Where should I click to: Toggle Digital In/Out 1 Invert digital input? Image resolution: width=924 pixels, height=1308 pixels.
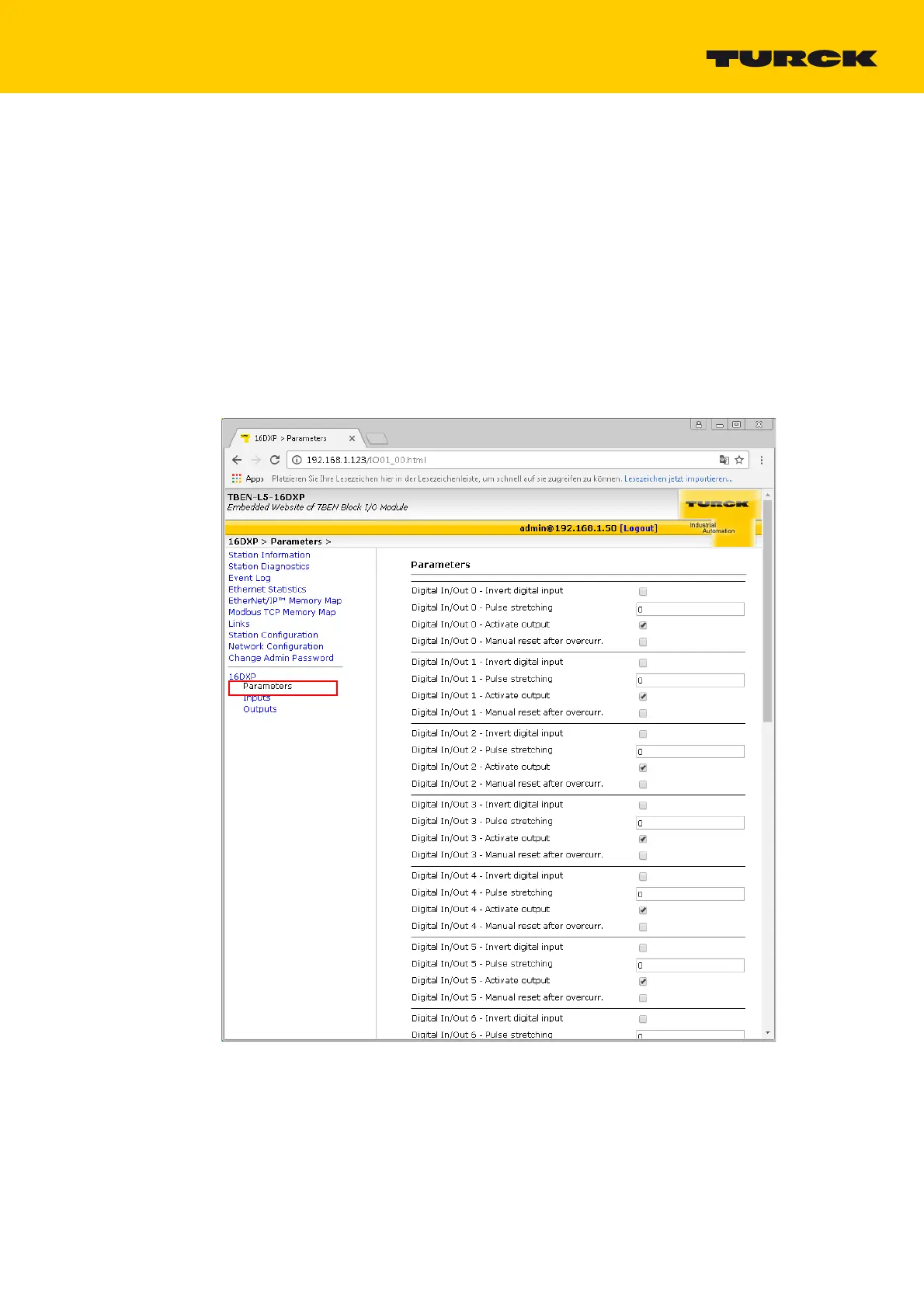(643, 663)
